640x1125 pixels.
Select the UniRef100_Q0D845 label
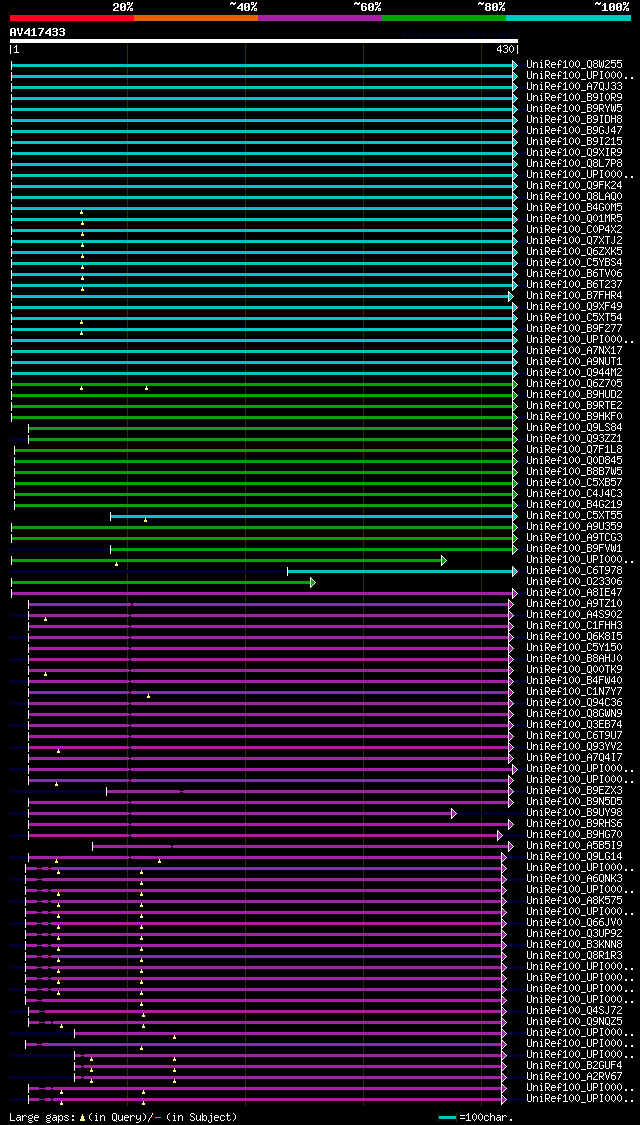point(574,461)
